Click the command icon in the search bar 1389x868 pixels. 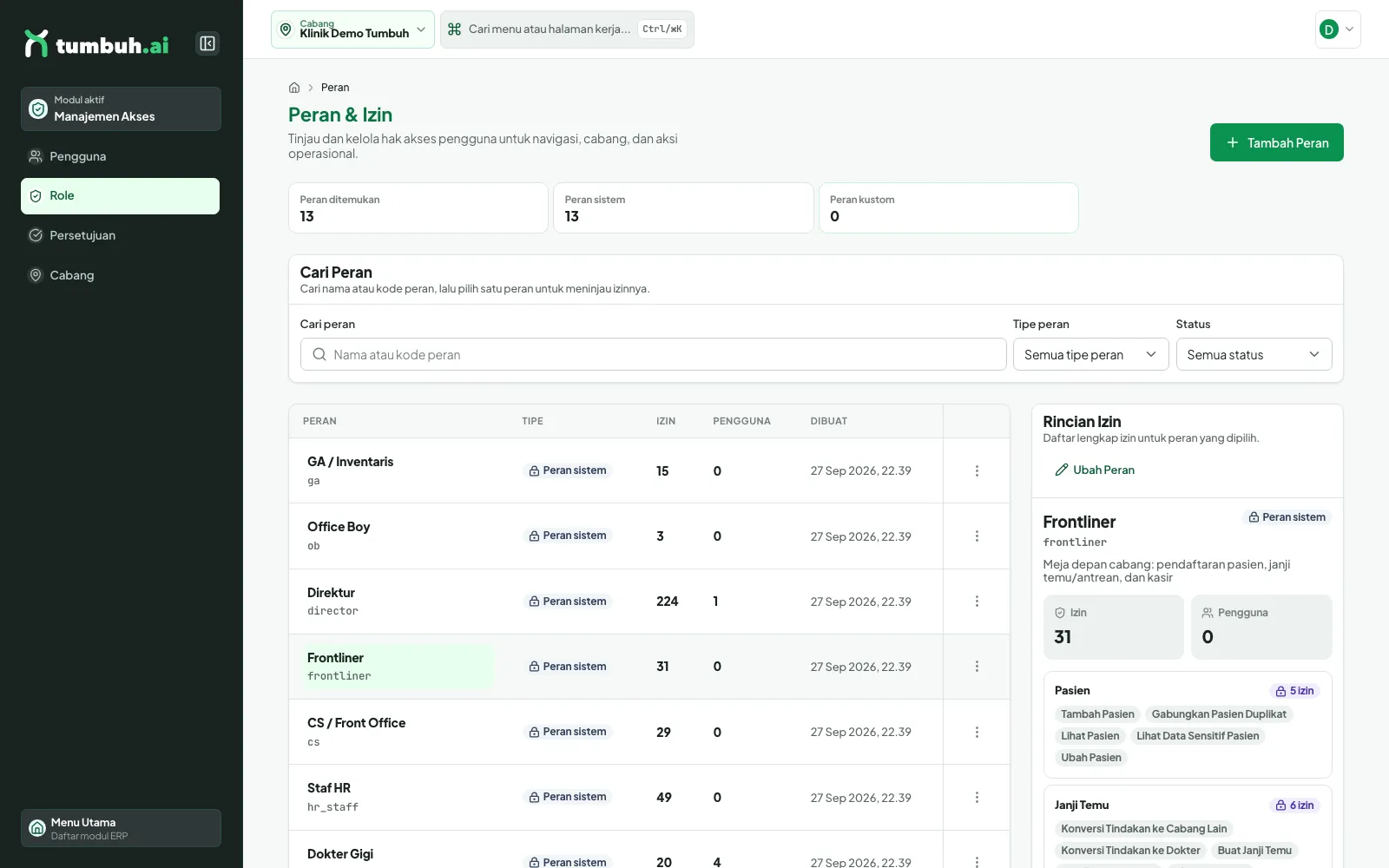point(454,30)
